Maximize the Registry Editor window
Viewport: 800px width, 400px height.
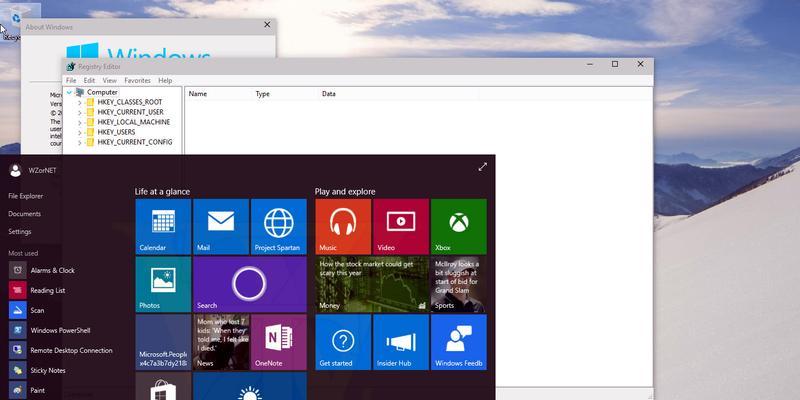coord(615,64)
